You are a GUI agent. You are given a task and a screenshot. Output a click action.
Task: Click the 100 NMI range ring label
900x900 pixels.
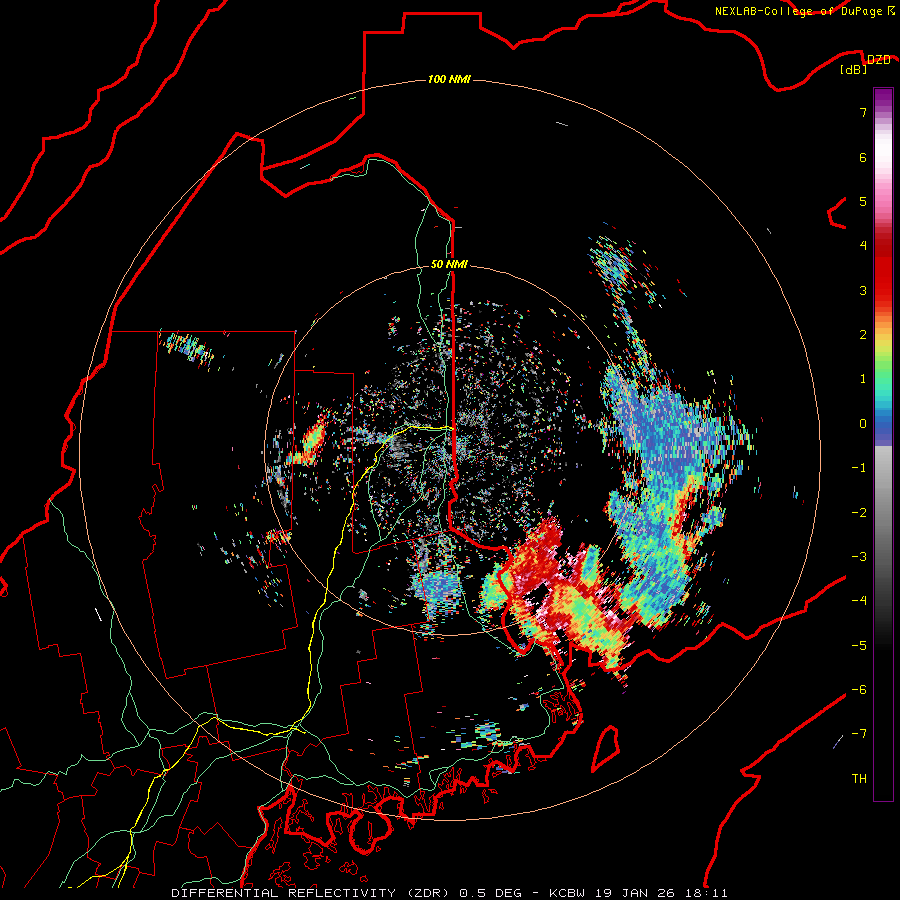coord(449,79)
